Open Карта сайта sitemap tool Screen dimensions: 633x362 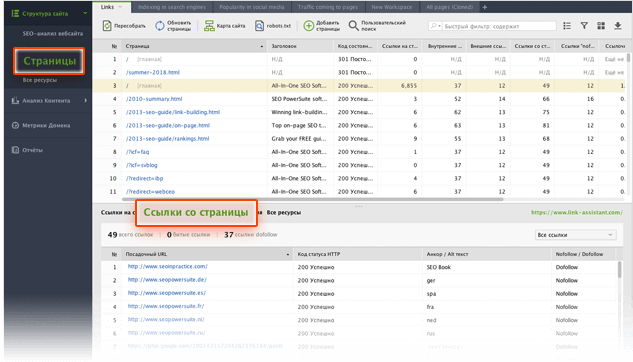tap(209, 26)
